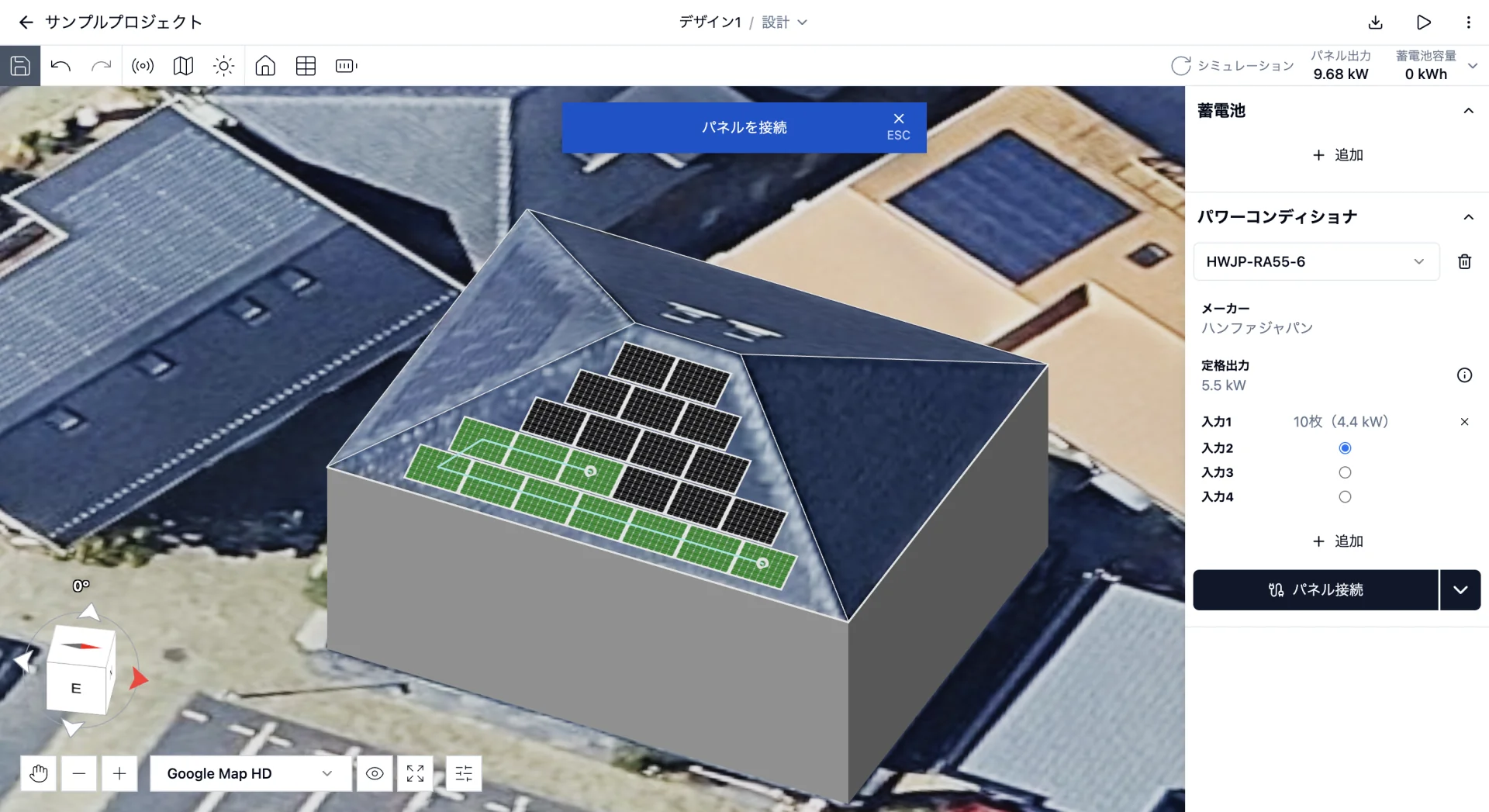Screen dimensions: 1489x812
Task: Click the サンプルプロジェクト project title
Action: pyautogui.click(x=123, y=22)
